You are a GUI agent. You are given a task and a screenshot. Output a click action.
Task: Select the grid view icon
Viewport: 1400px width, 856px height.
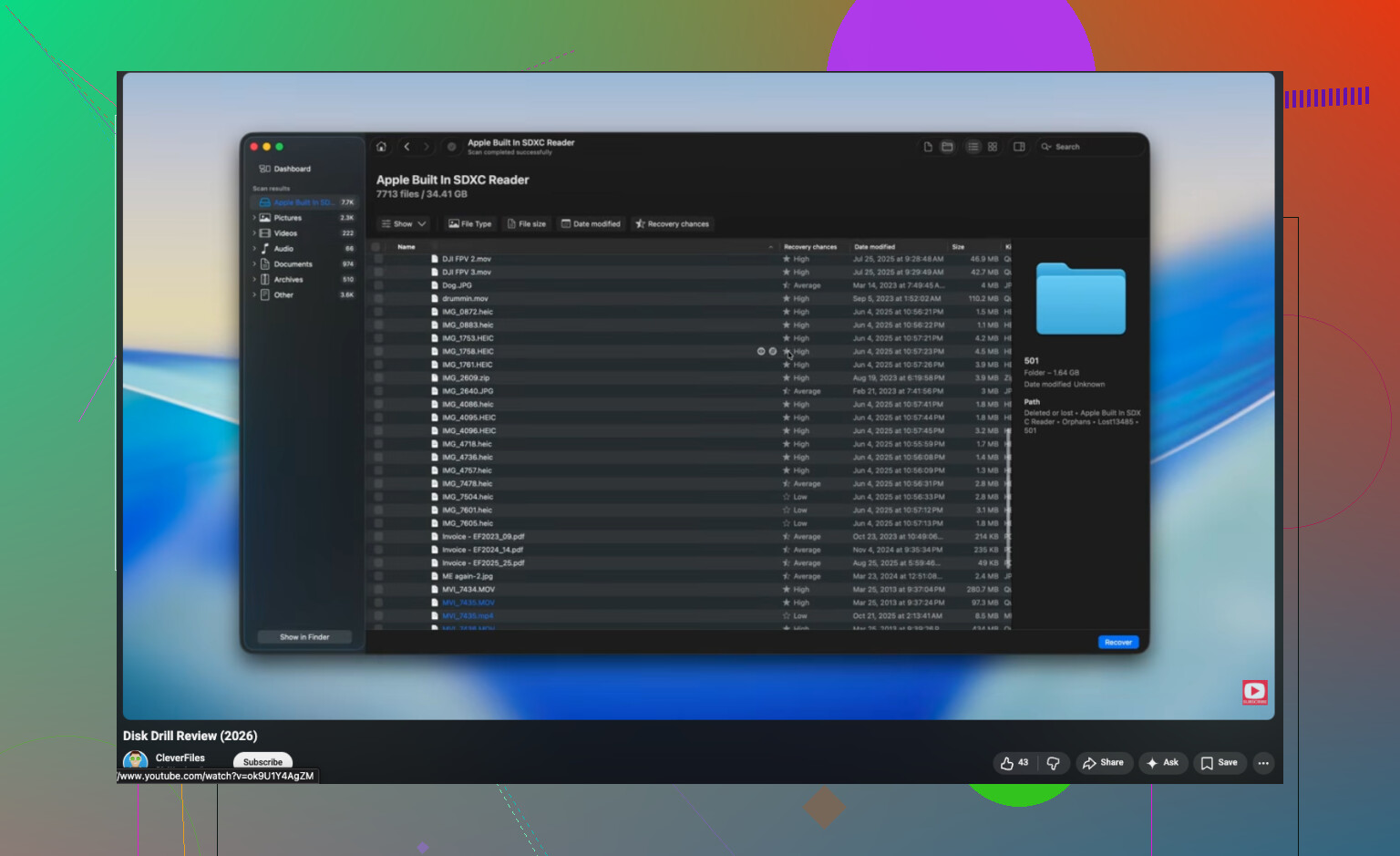click(x=993, y=147)
